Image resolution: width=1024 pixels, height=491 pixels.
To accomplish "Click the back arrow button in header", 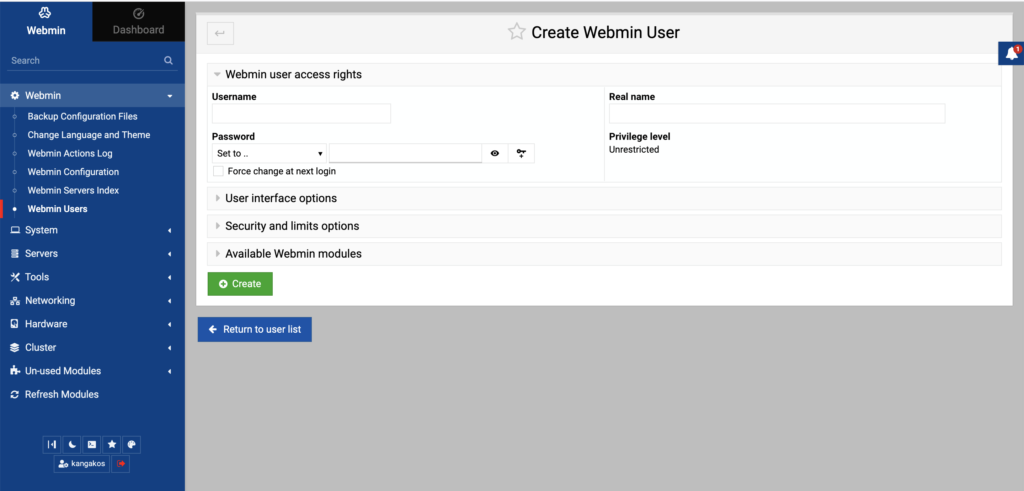I will point(220,33).
